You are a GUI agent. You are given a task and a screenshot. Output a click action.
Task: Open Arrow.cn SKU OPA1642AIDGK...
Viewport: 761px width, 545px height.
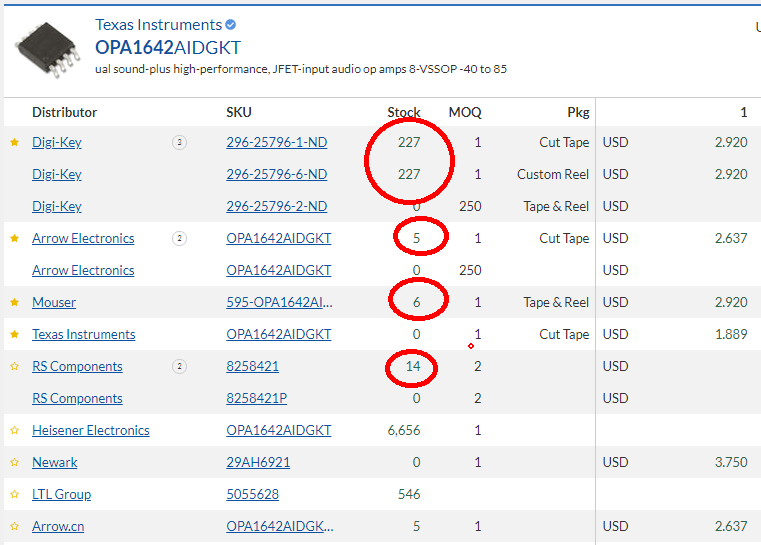[280, 527]
